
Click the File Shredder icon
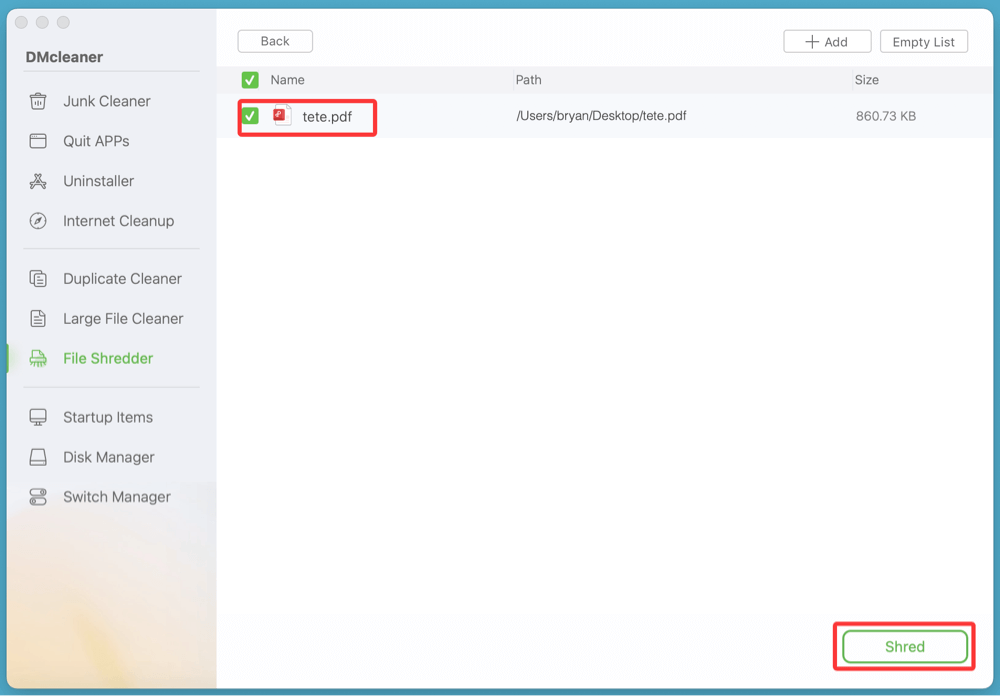pos(38,358)
